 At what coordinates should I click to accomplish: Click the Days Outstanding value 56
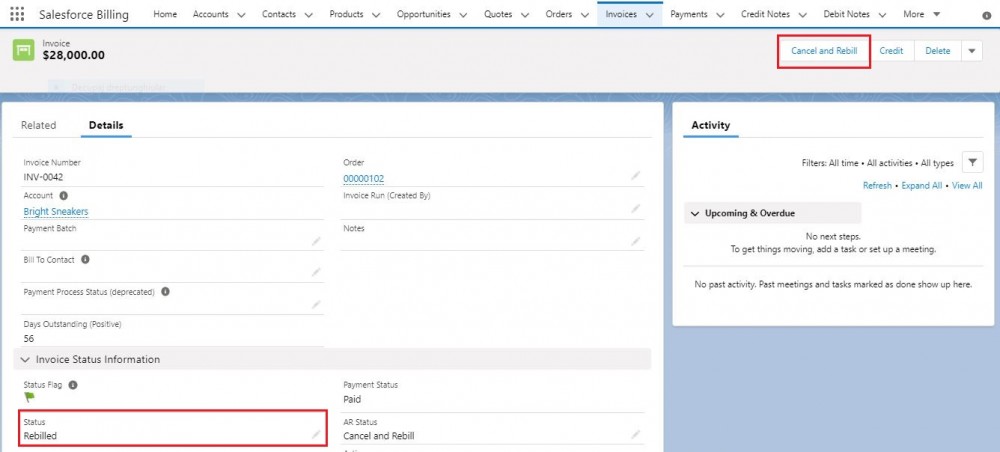click(x=29, y=339)
